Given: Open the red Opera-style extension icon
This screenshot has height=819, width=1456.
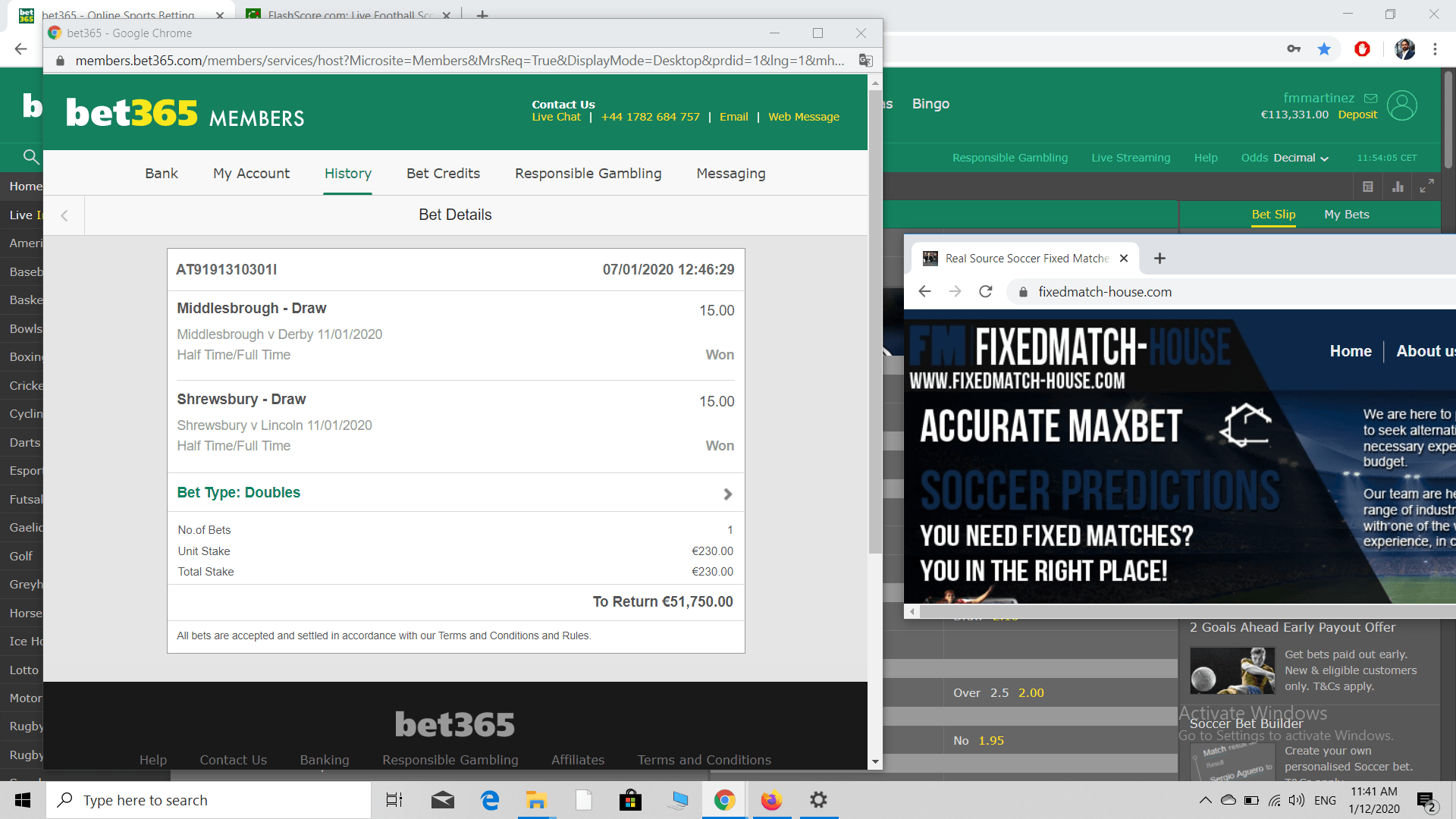Looking at the screenshot, I should (x=1362, y=49).
